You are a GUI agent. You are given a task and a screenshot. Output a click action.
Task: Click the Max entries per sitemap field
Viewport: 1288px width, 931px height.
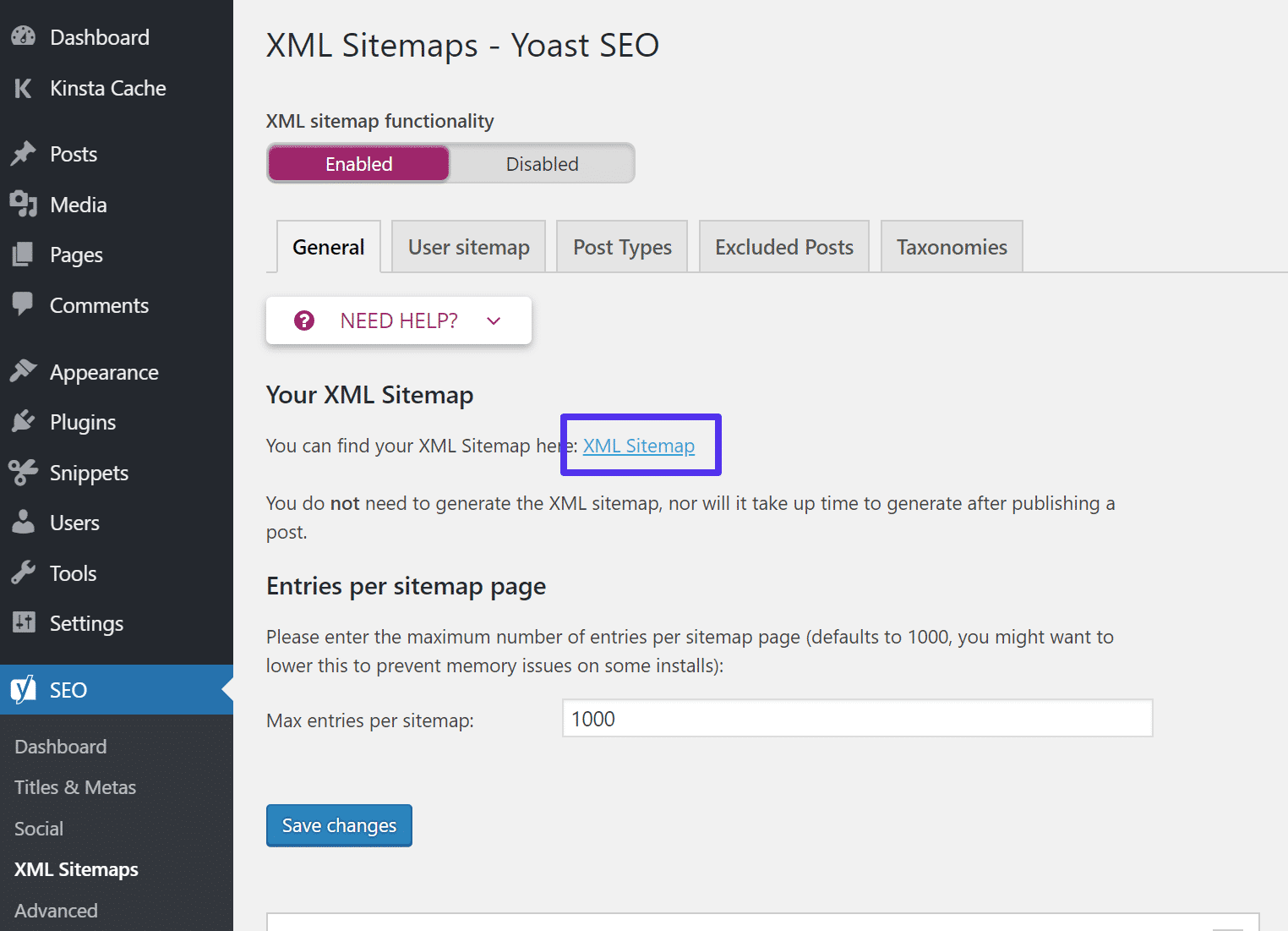pyautogui.click(x=857, y=718)
